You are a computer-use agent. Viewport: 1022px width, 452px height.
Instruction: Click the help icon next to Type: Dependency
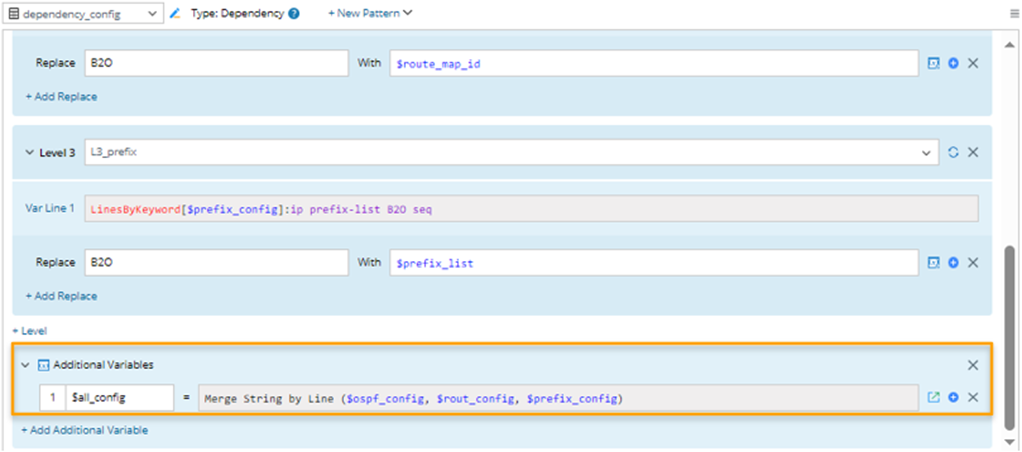tap(294, 14)
